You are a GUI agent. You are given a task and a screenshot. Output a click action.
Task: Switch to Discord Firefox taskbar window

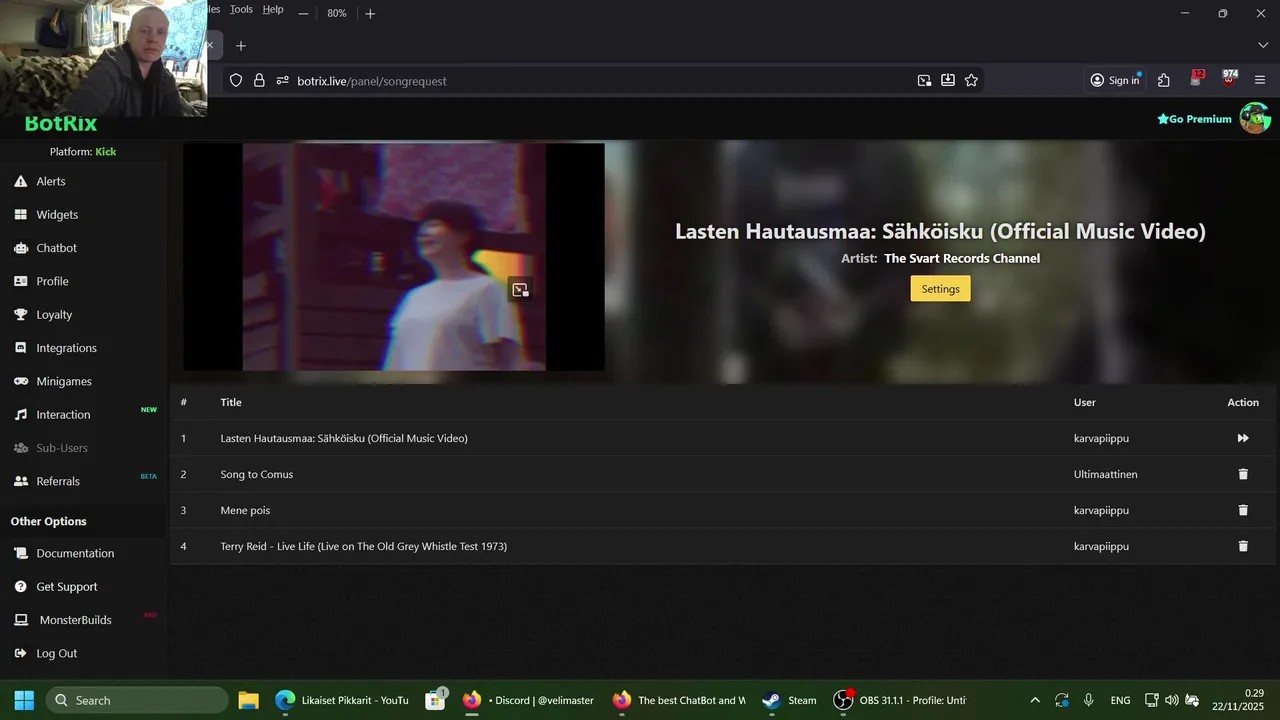click(x=528, y=700)
